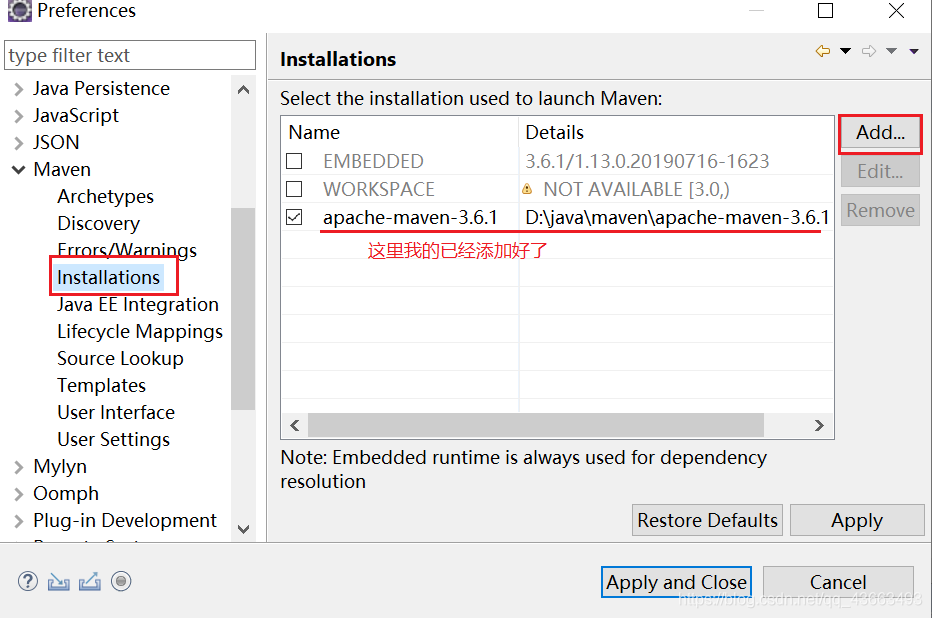Viewport: 932px width, 618px height.
Task: Open the back history dropdown arrow
Action: [845, 51]
